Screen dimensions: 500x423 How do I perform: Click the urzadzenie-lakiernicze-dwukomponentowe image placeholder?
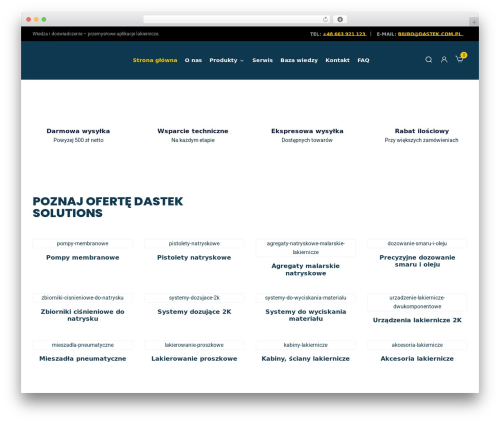(417, 302)
